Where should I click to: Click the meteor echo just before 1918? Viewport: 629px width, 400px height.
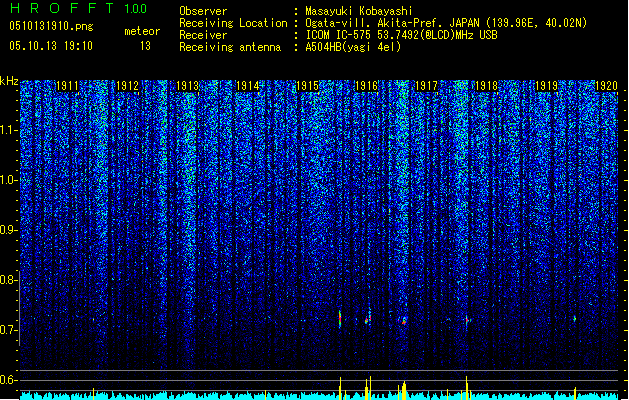pos(467,320)
